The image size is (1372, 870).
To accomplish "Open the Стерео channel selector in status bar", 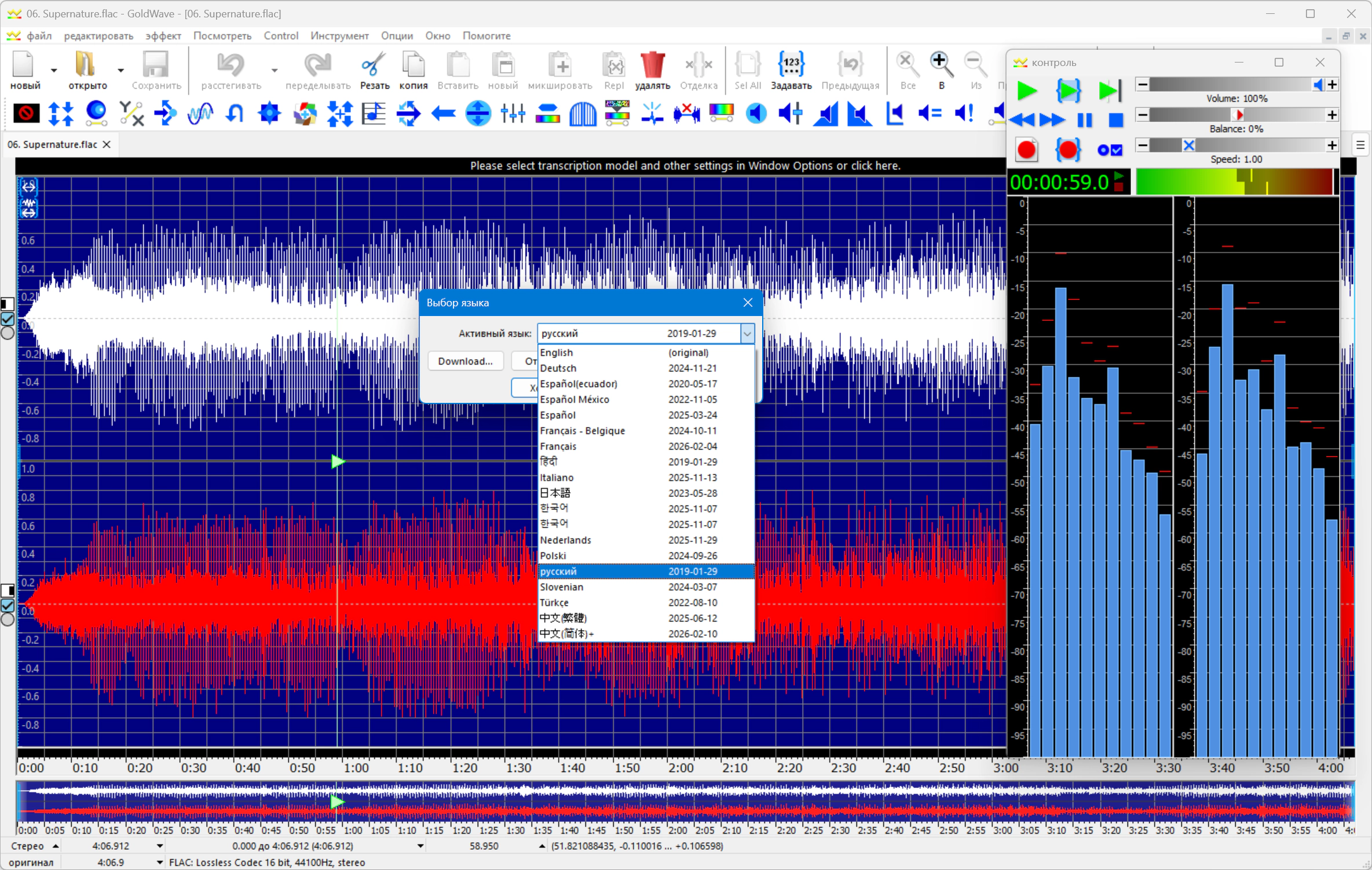I will click(34, 846).
